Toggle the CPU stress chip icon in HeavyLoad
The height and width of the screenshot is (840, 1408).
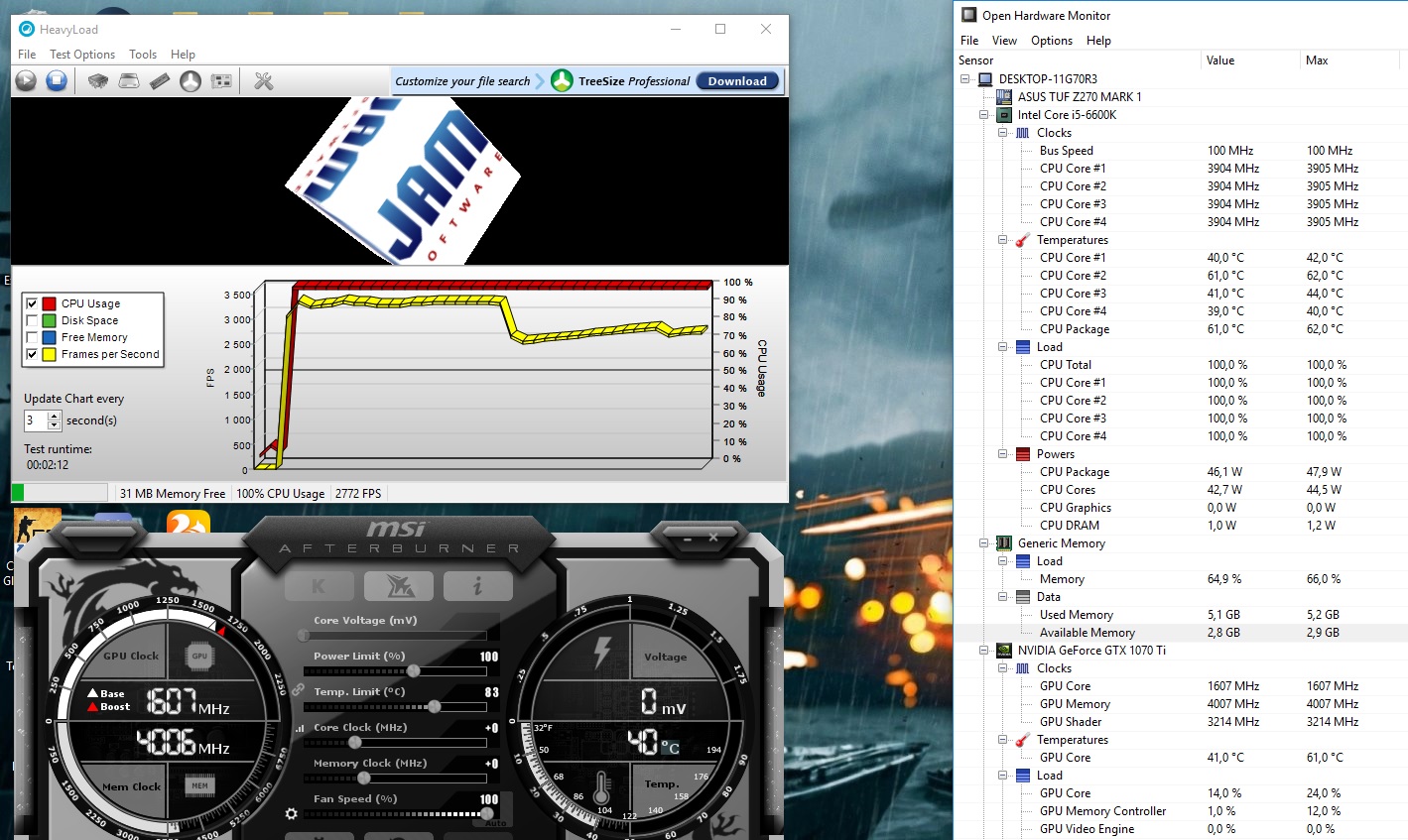98,81
